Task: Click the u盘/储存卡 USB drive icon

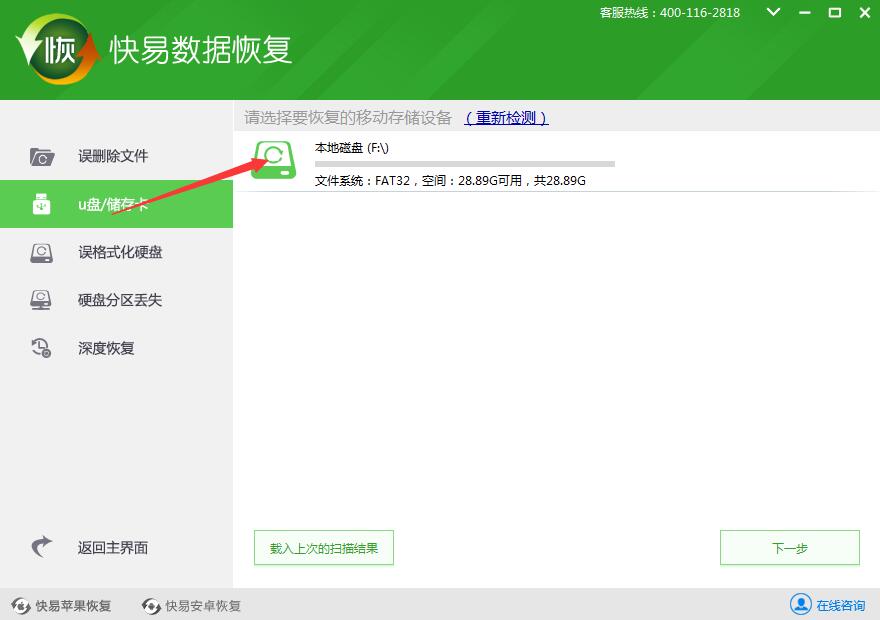Action: click(x=41, y=204)
